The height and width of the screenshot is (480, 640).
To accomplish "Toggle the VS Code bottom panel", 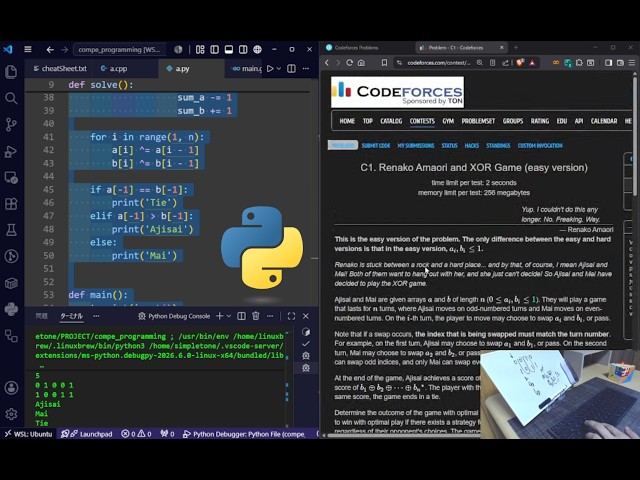I will [x=229, y=49].
